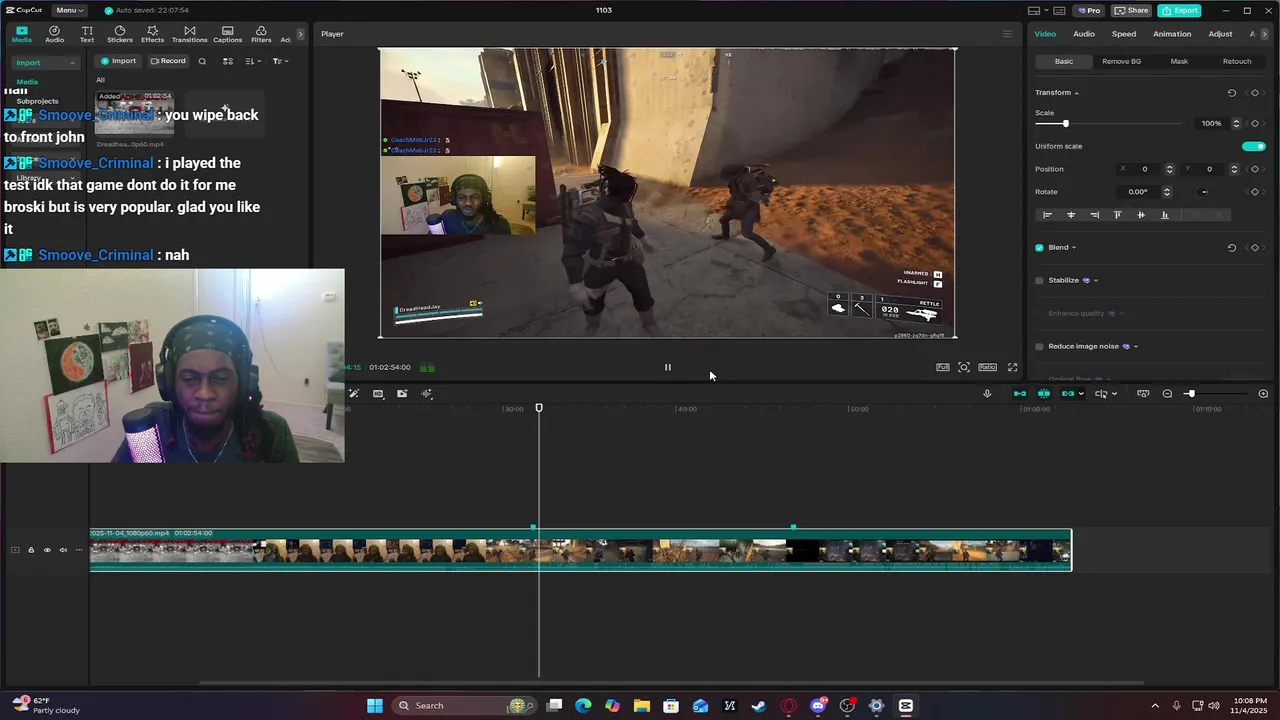Enable the Stabilize checkbox
Viewport: 1280px width, 720px height.
1039,281
